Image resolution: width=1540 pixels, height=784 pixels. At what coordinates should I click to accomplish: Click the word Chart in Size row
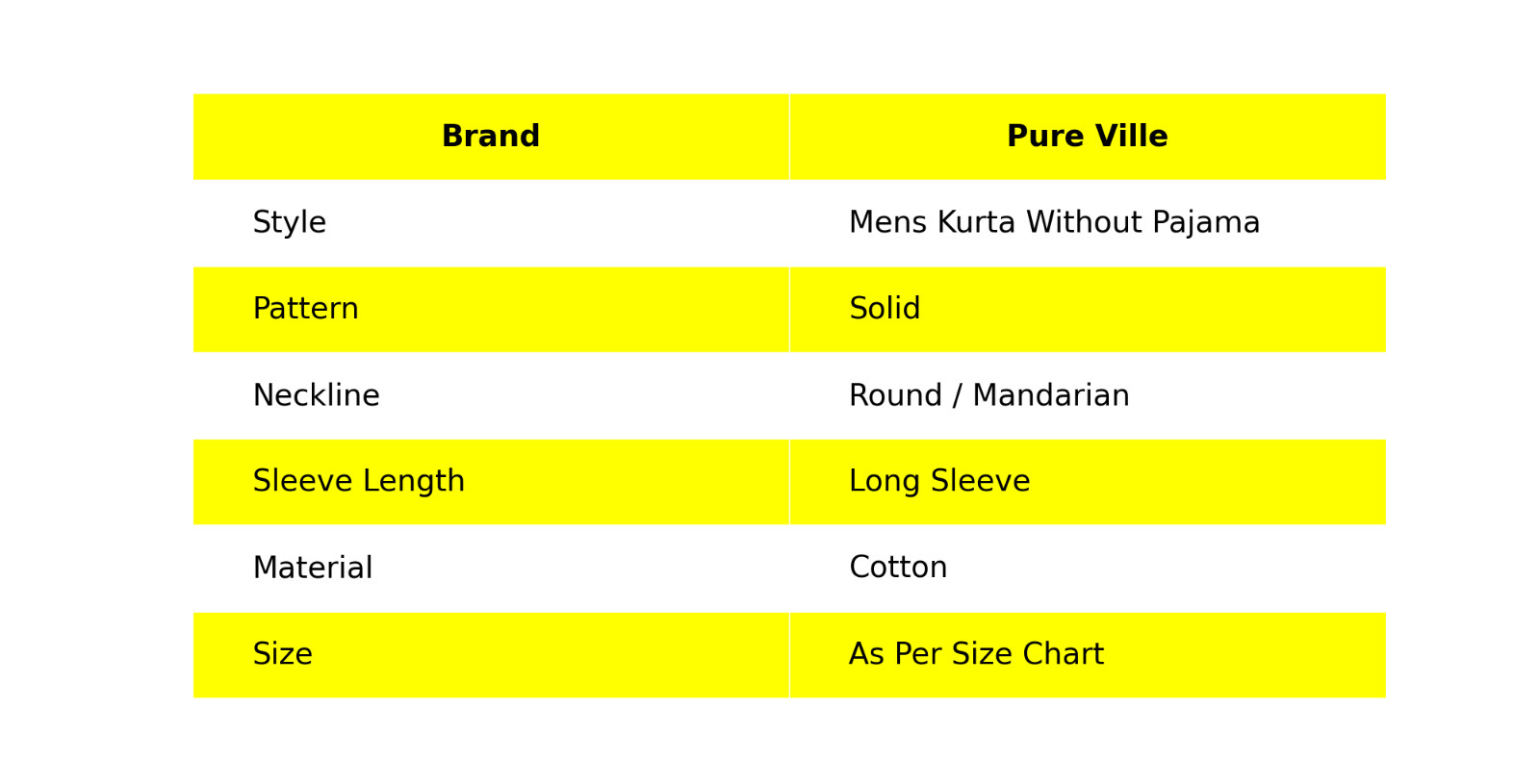click(x=1063, y=654)
